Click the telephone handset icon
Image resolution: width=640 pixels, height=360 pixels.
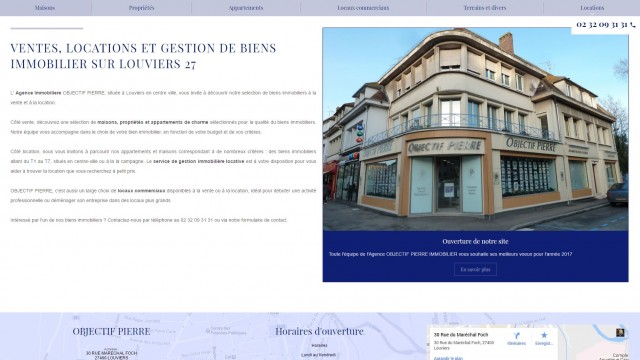[633, 25]
